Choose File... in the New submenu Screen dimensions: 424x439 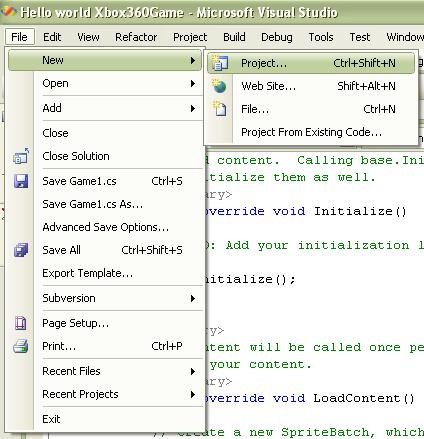tap(311, 109)
